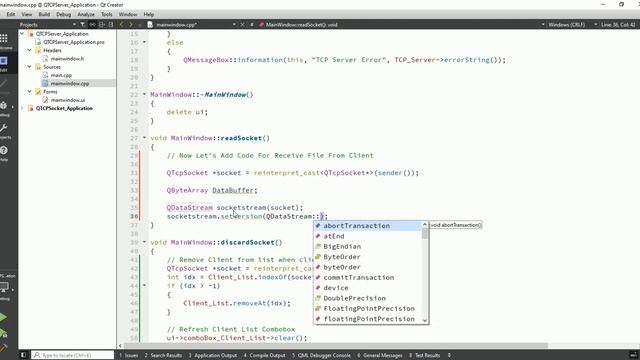Close Projects pane with its header icon

pos(111,24)
